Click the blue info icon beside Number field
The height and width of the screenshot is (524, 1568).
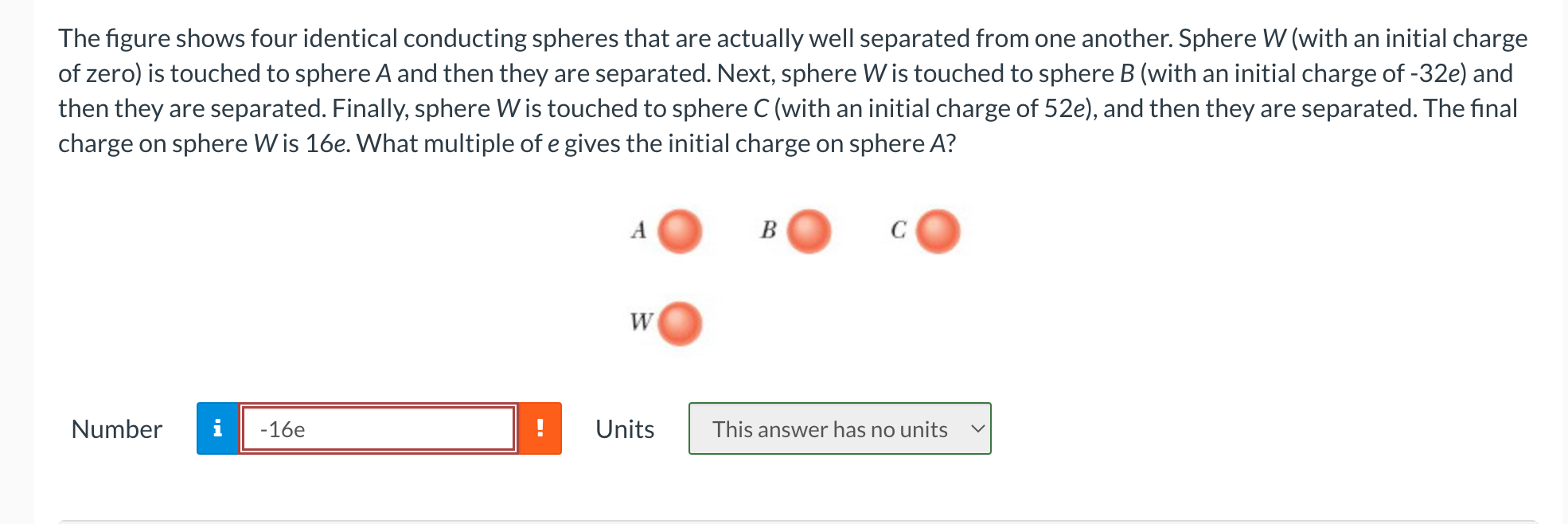216,429
